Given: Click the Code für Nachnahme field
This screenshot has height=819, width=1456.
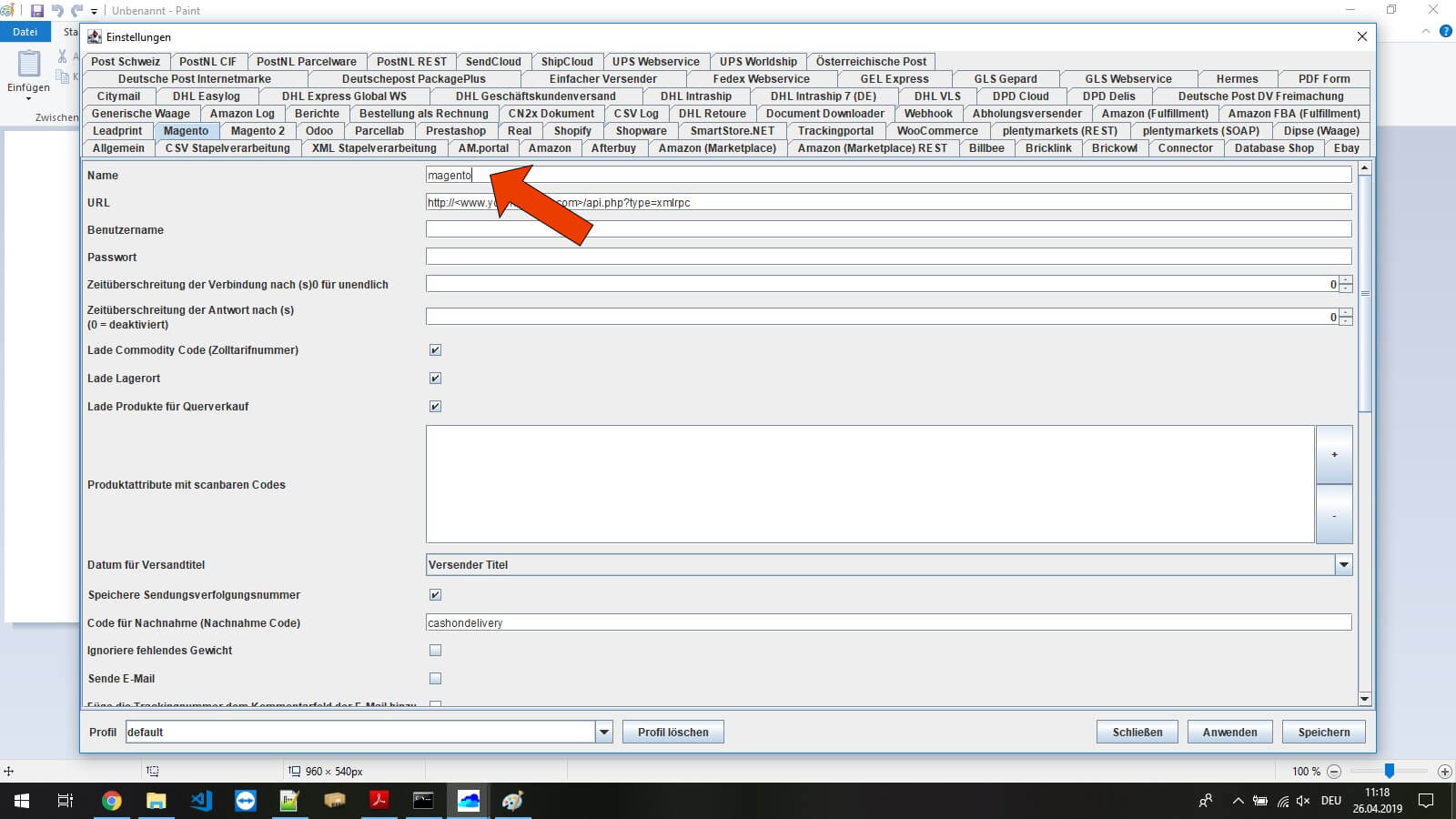Looking at the screenshot, I should point(888,622).
